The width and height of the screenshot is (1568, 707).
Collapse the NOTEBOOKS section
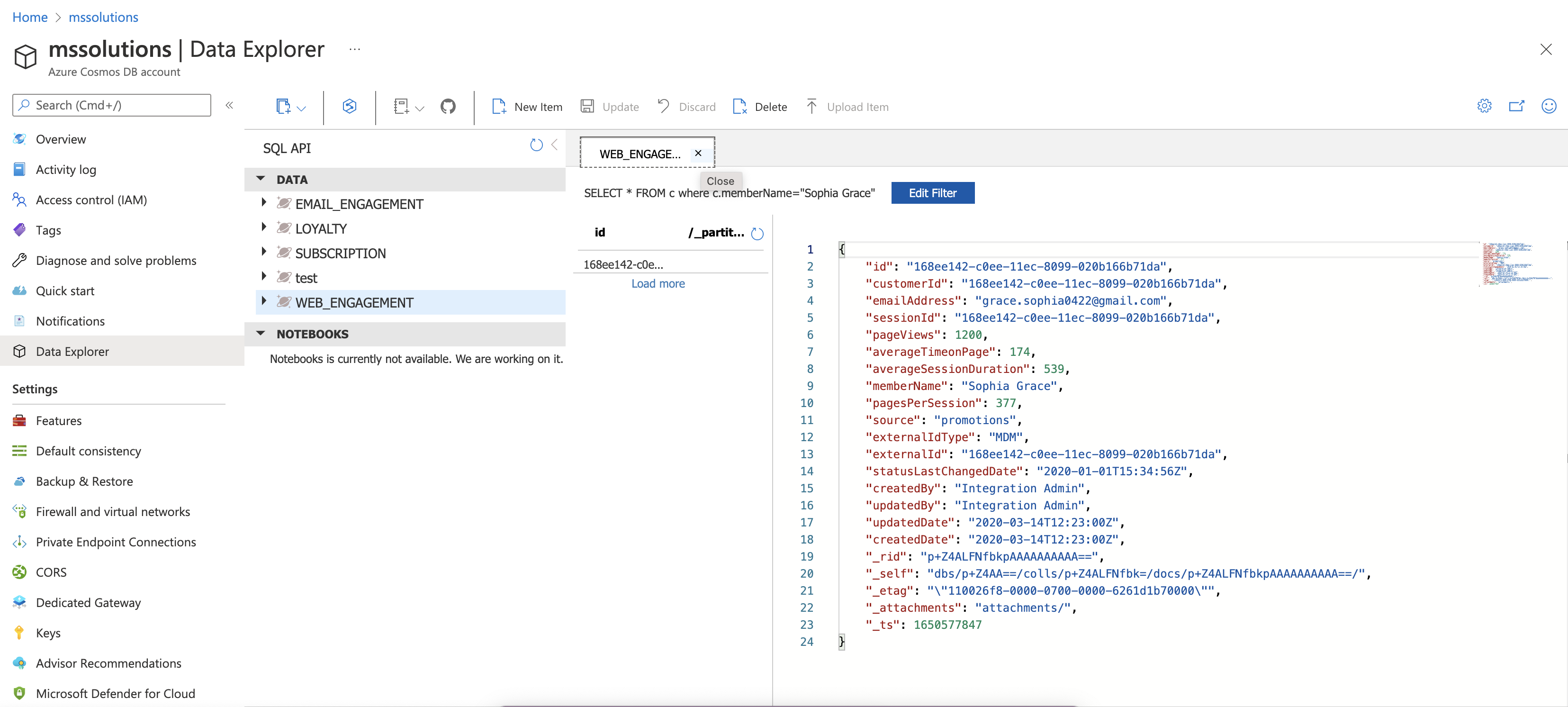click(261, 334)
